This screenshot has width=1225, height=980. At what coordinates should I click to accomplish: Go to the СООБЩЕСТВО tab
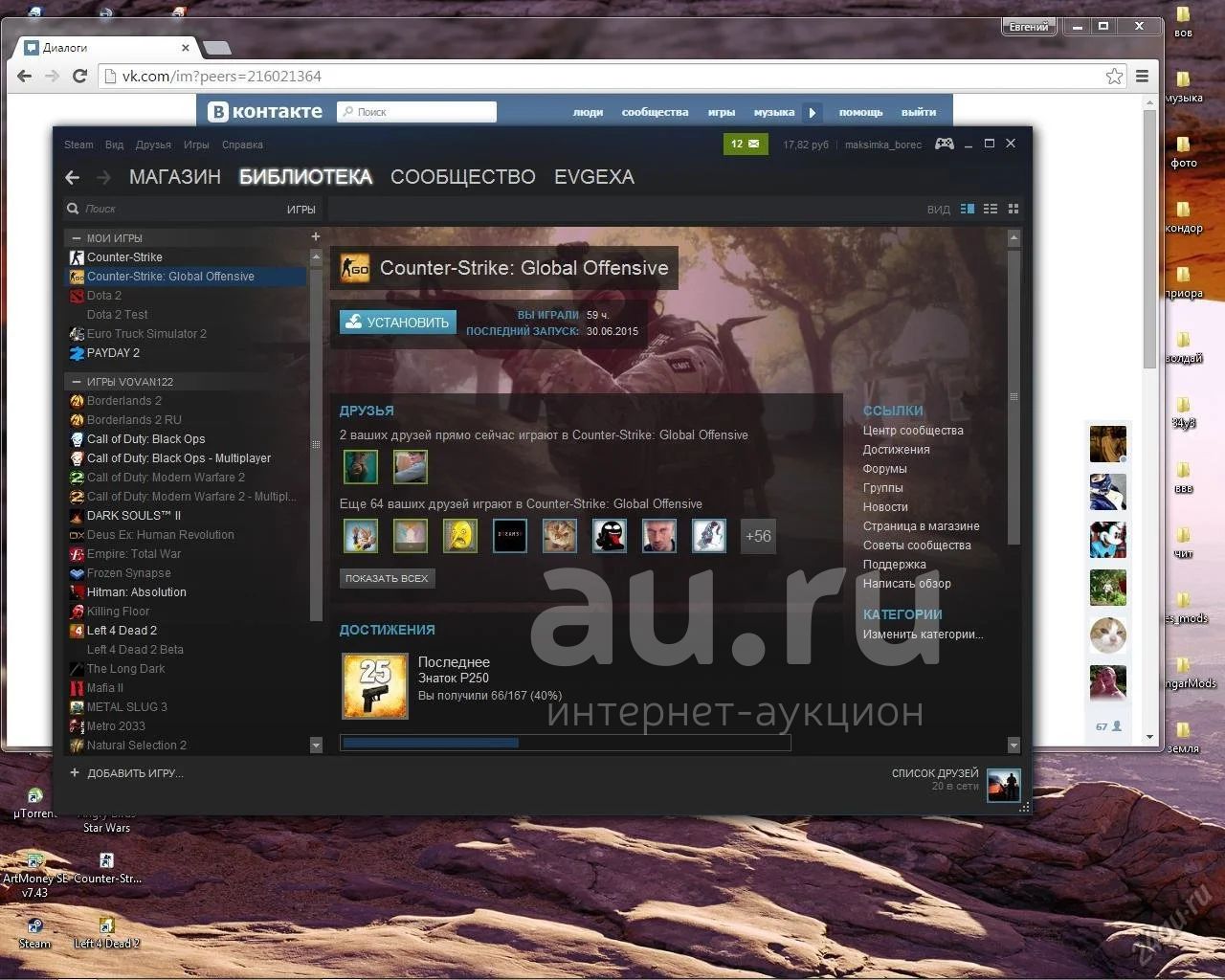pyautogui.click(x=463, y=177)
